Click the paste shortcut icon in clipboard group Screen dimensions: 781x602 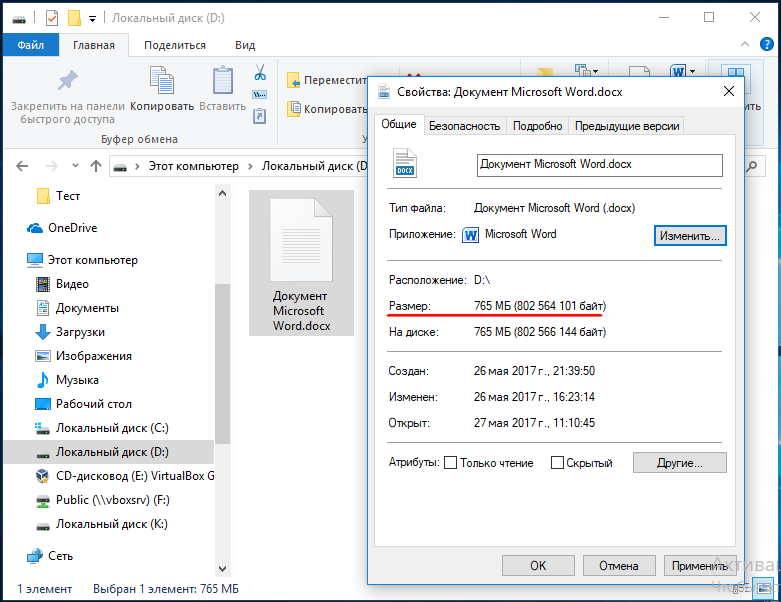[x=260, y=116]
